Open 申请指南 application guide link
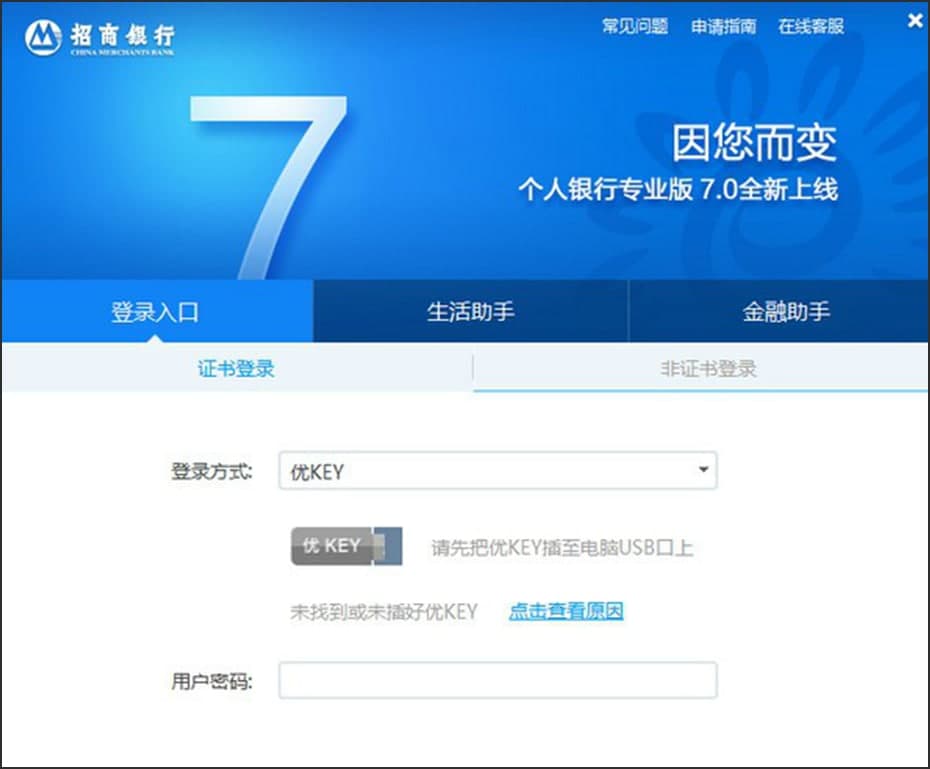 point(723,26)
